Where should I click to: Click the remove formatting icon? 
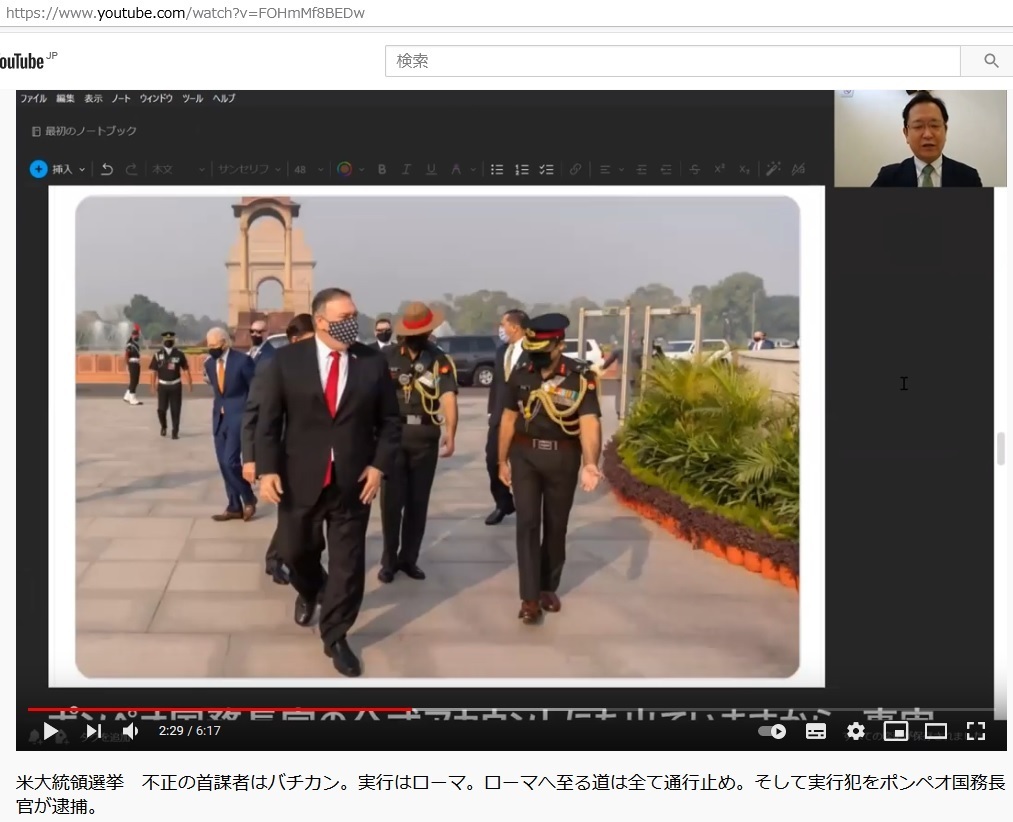tap(799, 169)
